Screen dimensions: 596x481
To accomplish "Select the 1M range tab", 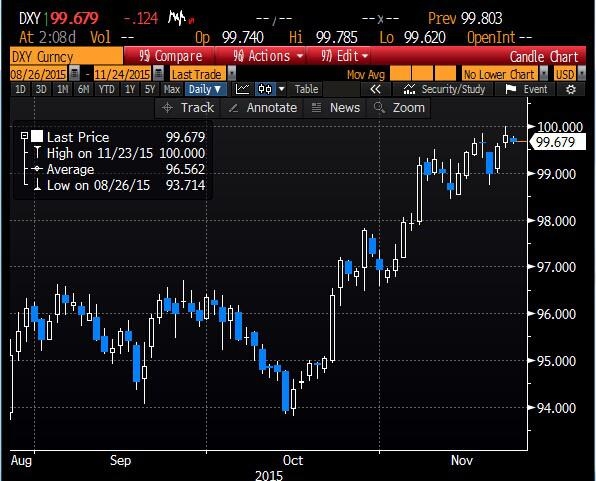I will (x=62, y=89).
